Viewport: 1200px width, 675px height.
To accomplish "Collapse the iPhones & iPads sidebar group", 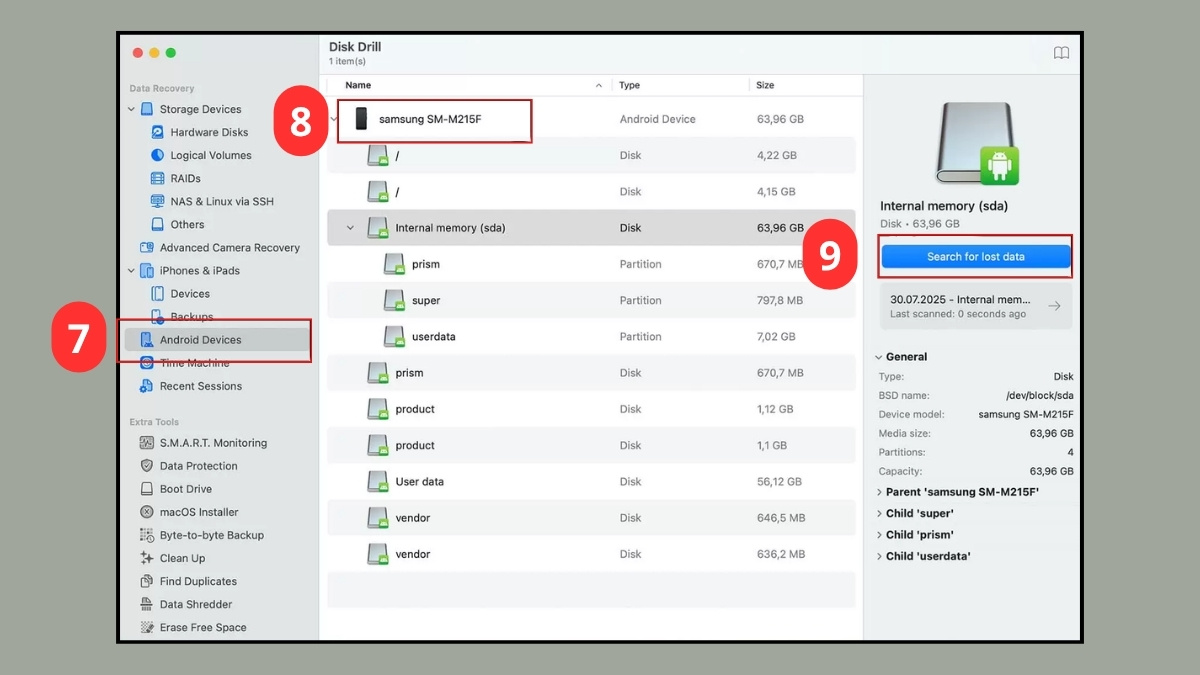I will point(131,270).
